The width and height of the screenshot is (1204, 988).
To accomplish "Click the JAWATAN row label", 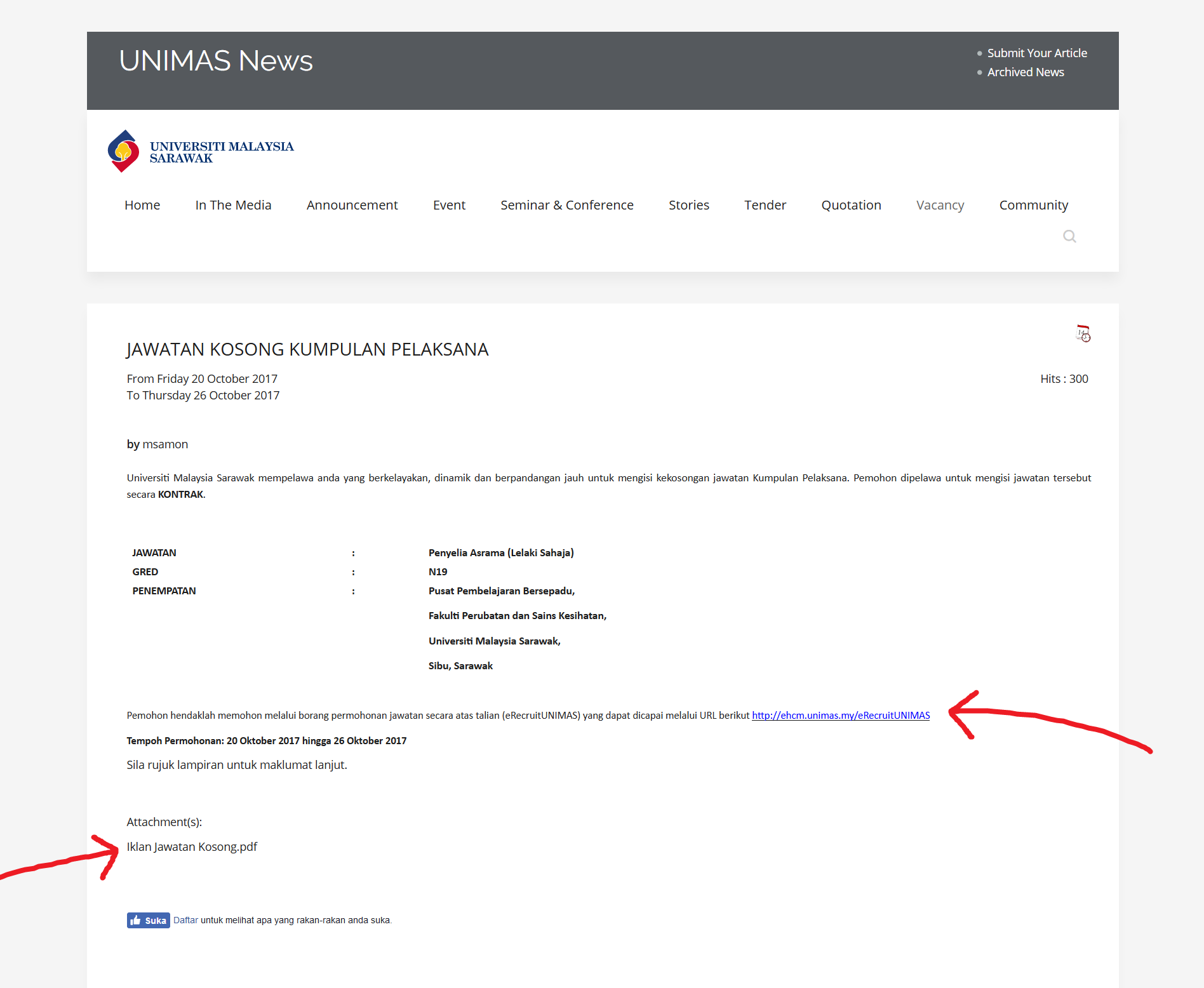I will tap(154, 553).
